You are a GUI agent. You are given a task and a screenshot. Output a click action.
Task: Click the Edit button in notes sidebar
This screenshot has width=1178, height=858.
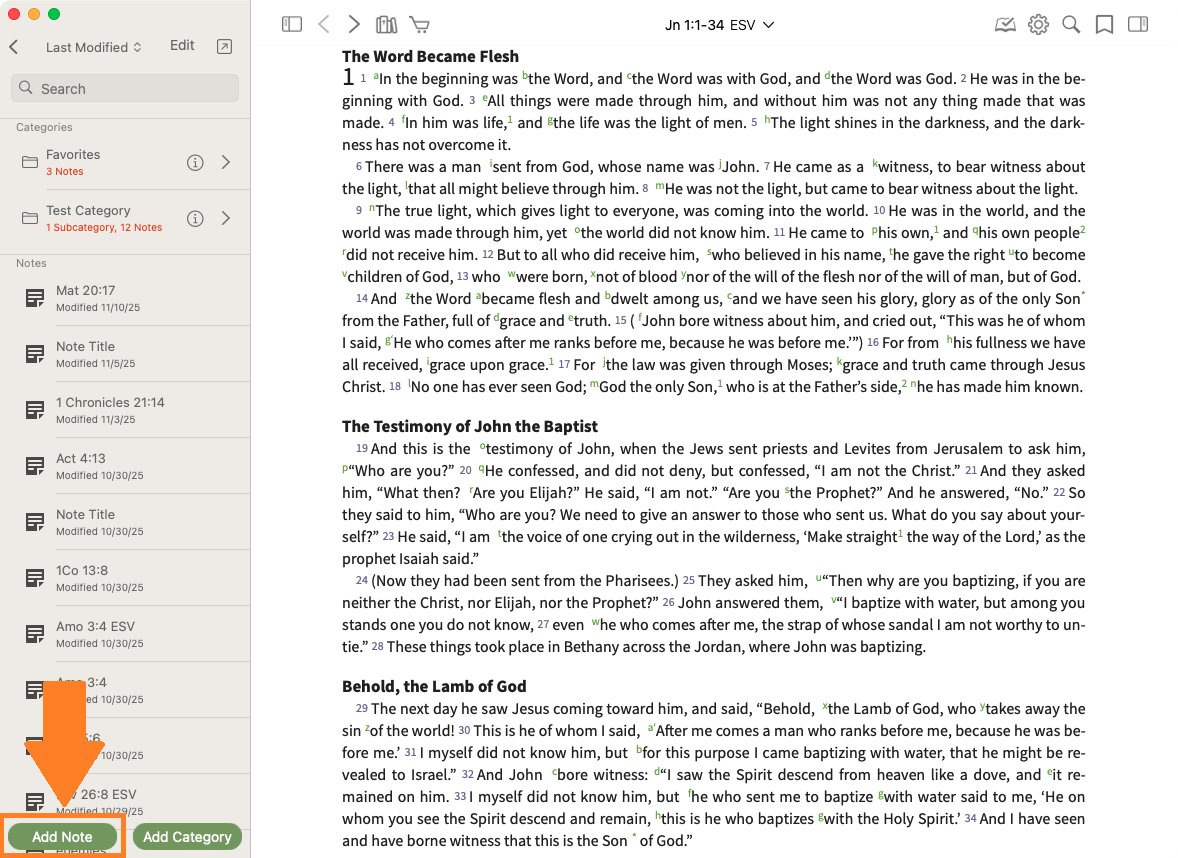pyautogui.click(x=182, y=46)
